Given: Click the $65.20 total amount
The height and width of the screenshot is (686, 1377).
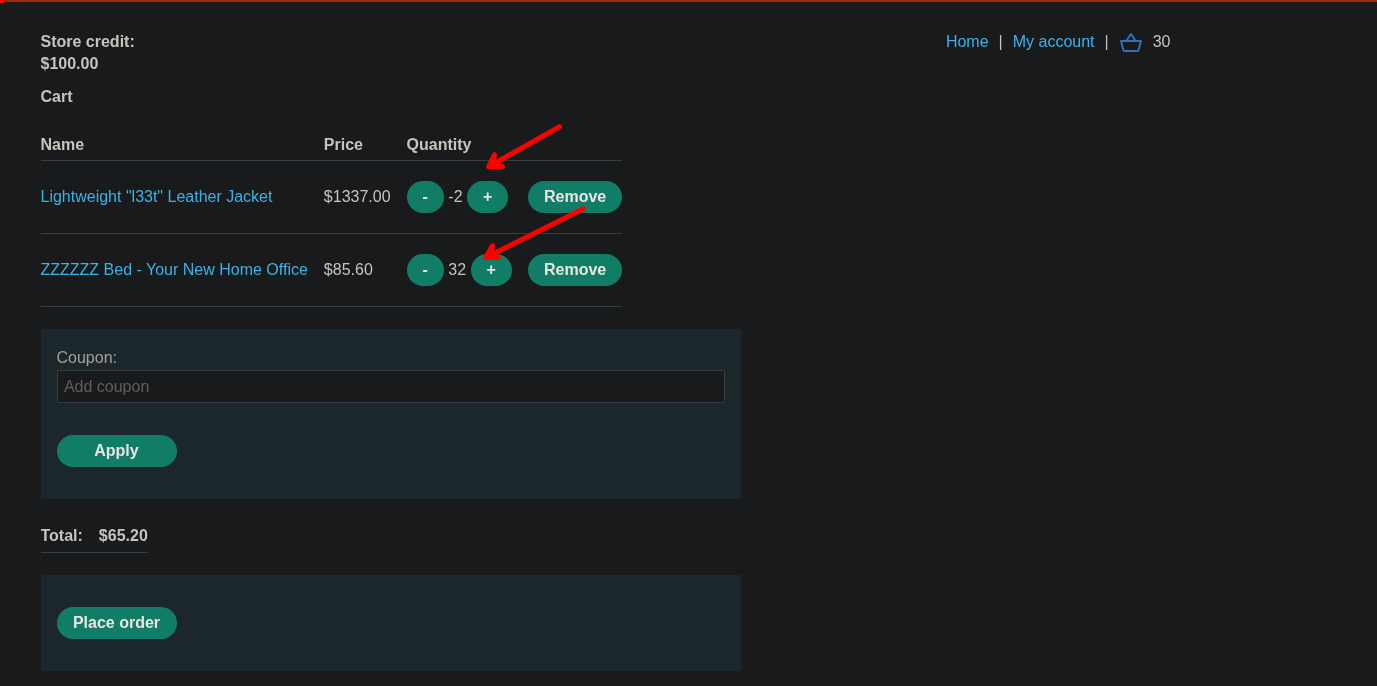Looking at the screenshot, I should point(123,536).
